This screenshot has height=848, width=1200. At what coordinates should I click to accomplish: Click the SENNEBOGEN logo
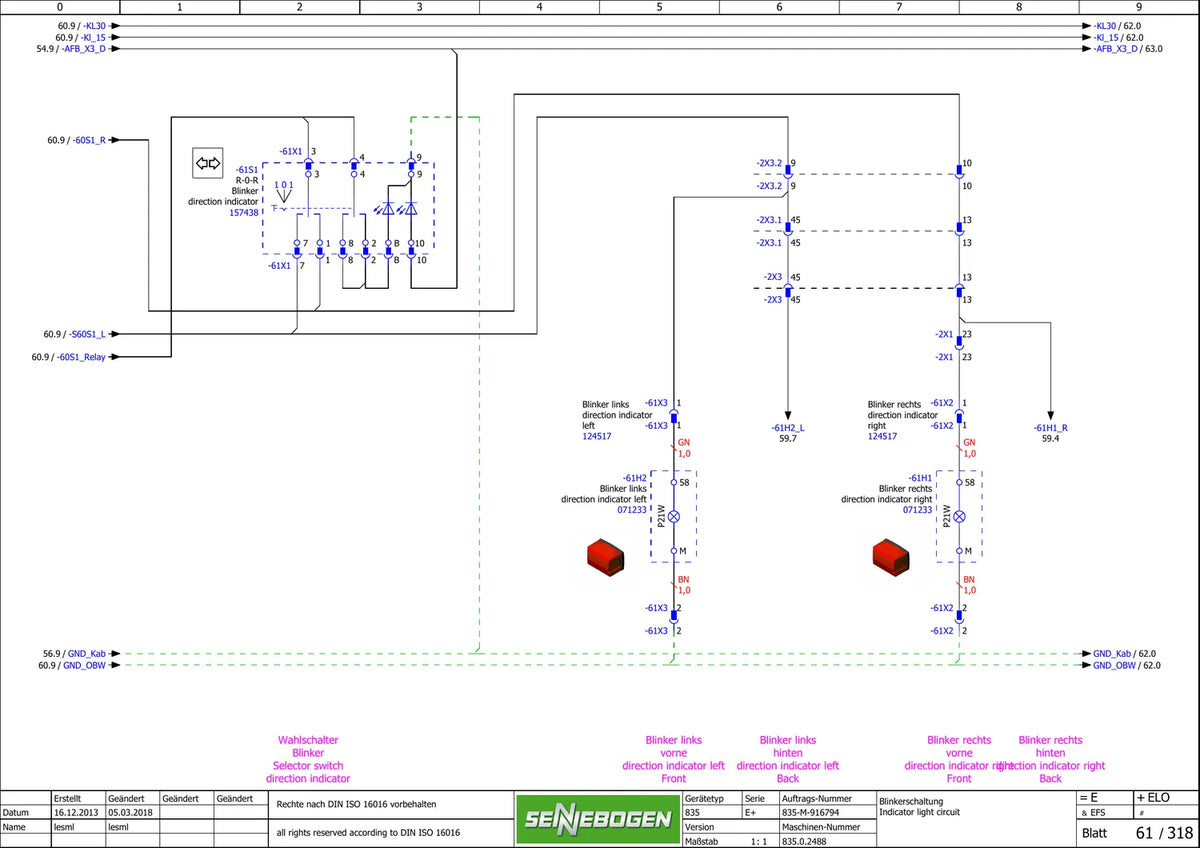pos(598,819)
